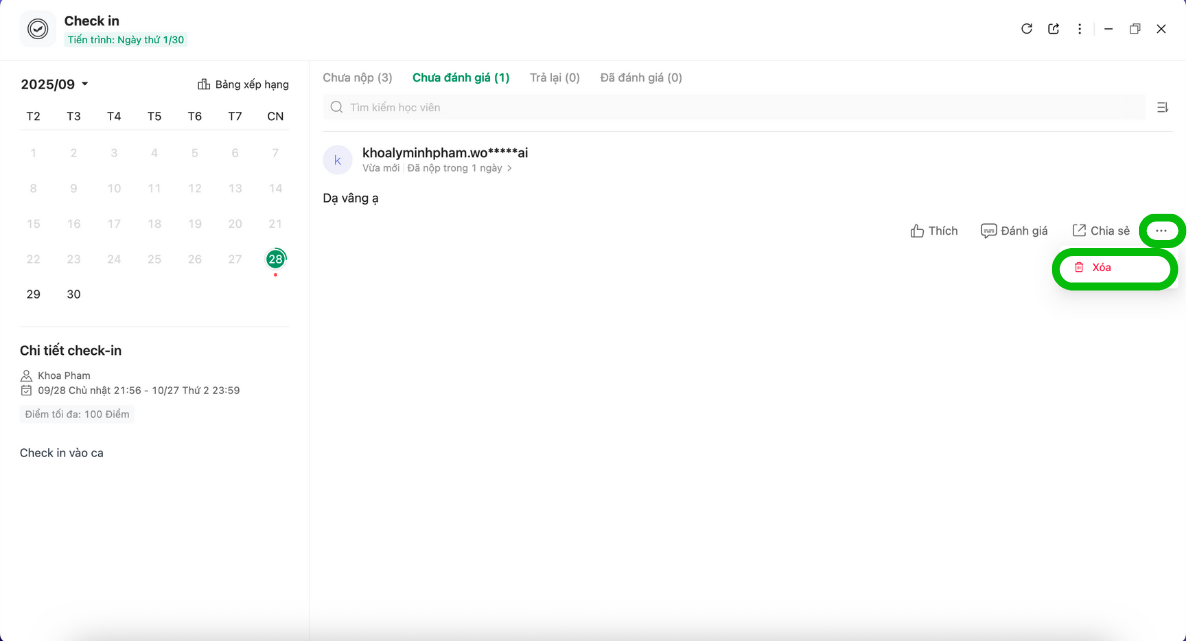The height and width of the screenshot is (641, 1187).
Task: Expand the Đã nộp trong 1 ngày chevron
Action: pyautogui.click(x=510, y=168)
